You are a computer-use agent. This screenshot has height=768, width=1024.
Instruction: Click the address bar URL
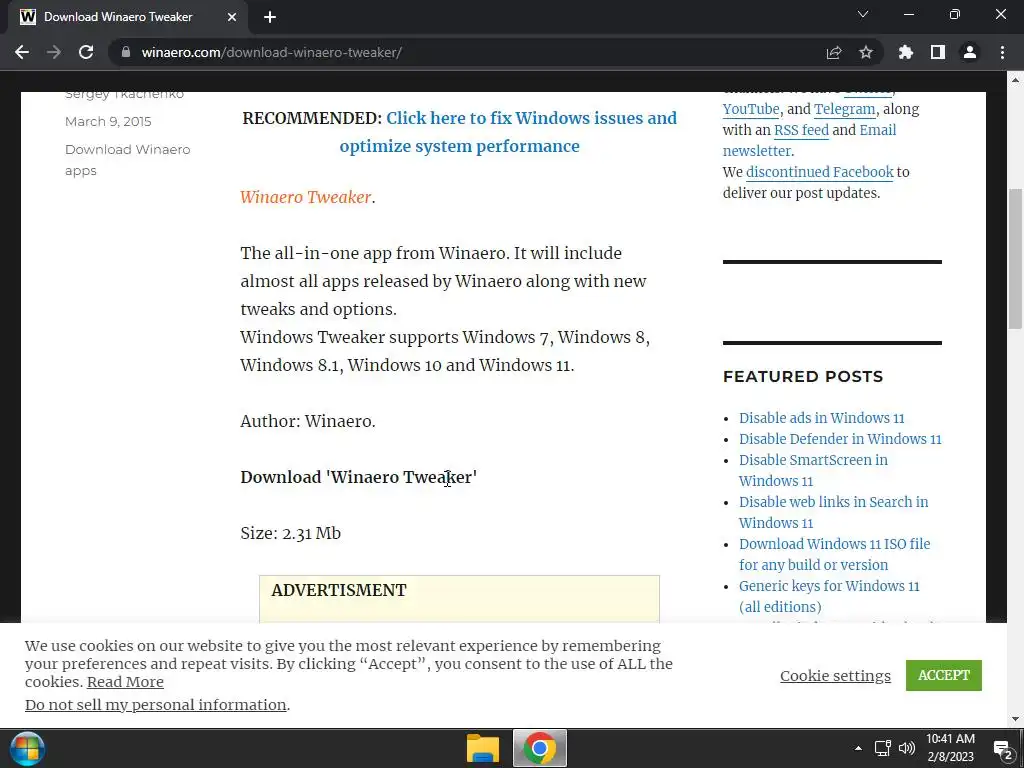272,52
